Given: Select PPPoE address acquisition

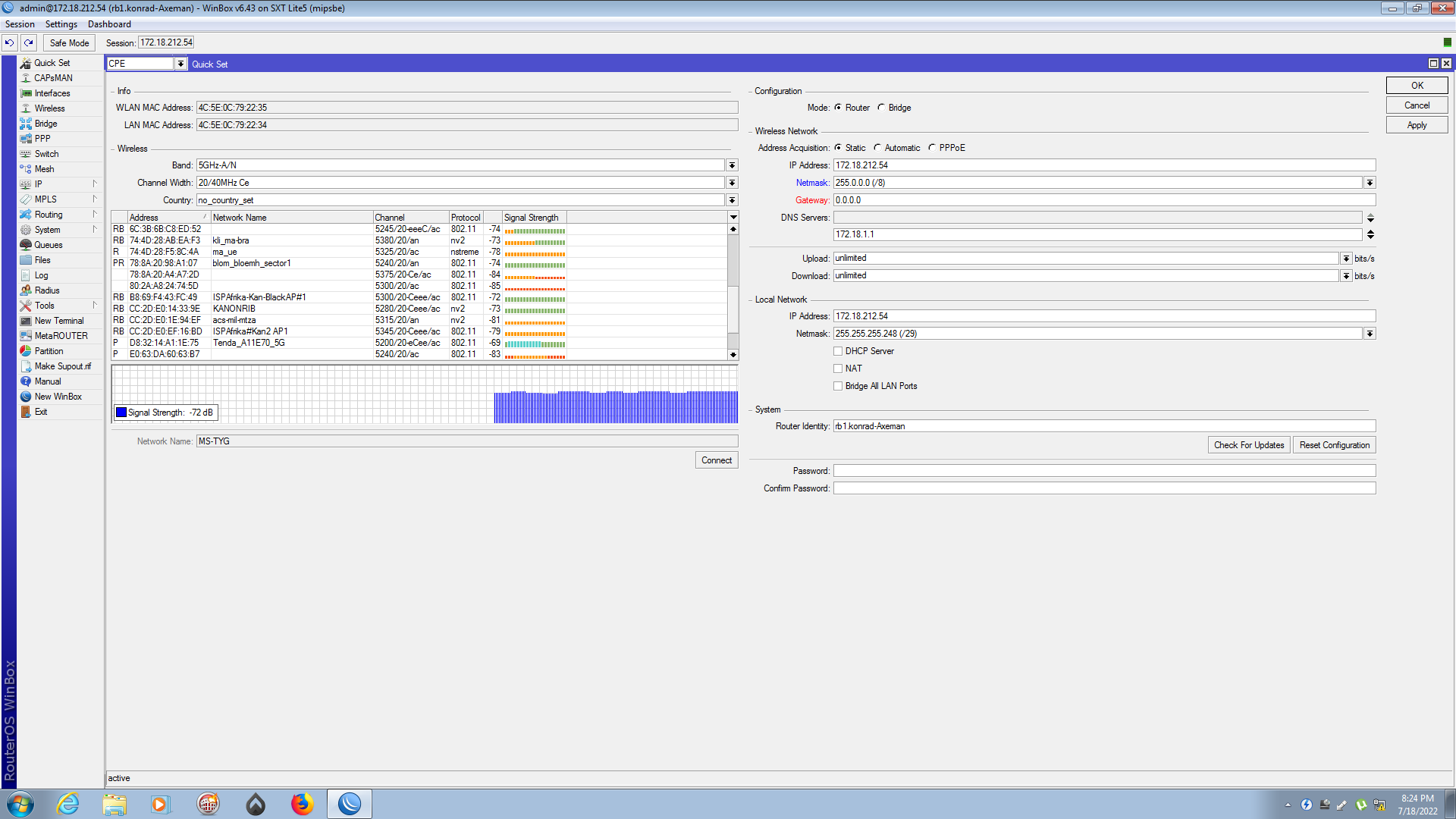Looking at the screenshot, I should tap(932, 148).
